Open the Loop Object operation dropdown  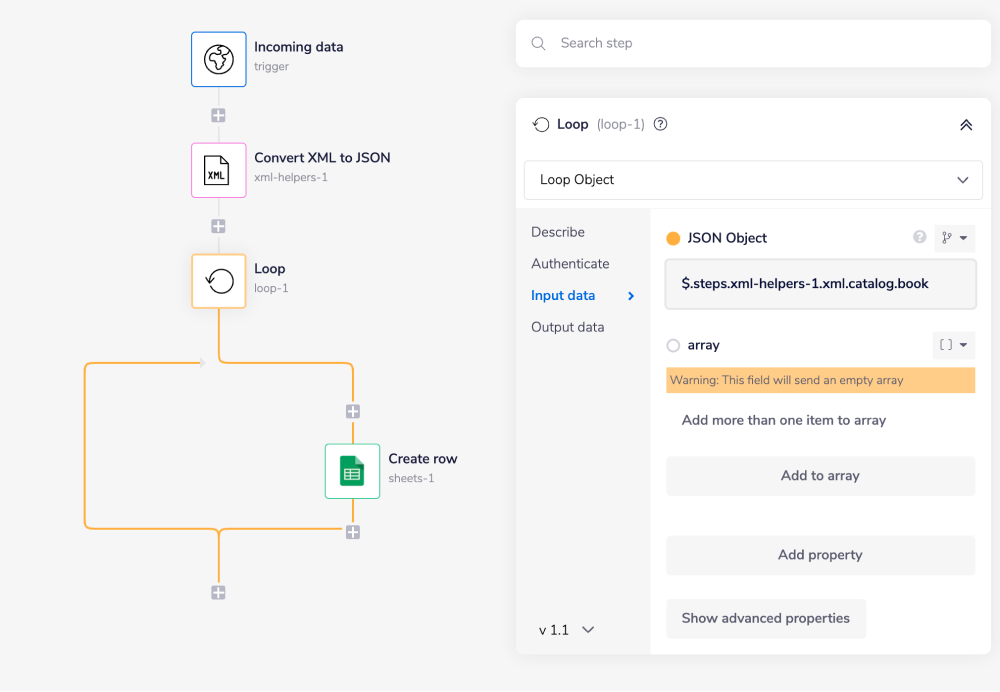[753, 180]
